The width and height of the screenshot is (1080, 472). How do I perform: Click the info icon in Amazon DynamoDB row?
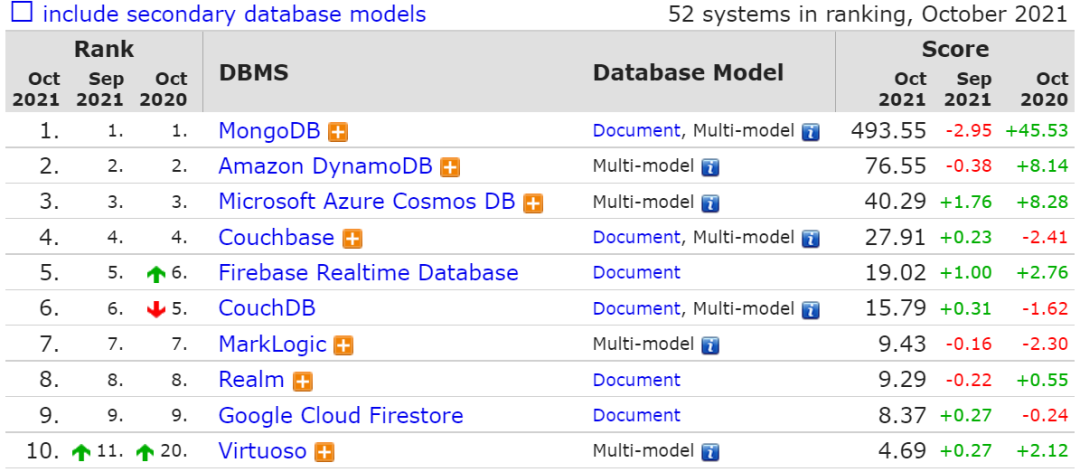click(x=710, y=168)
